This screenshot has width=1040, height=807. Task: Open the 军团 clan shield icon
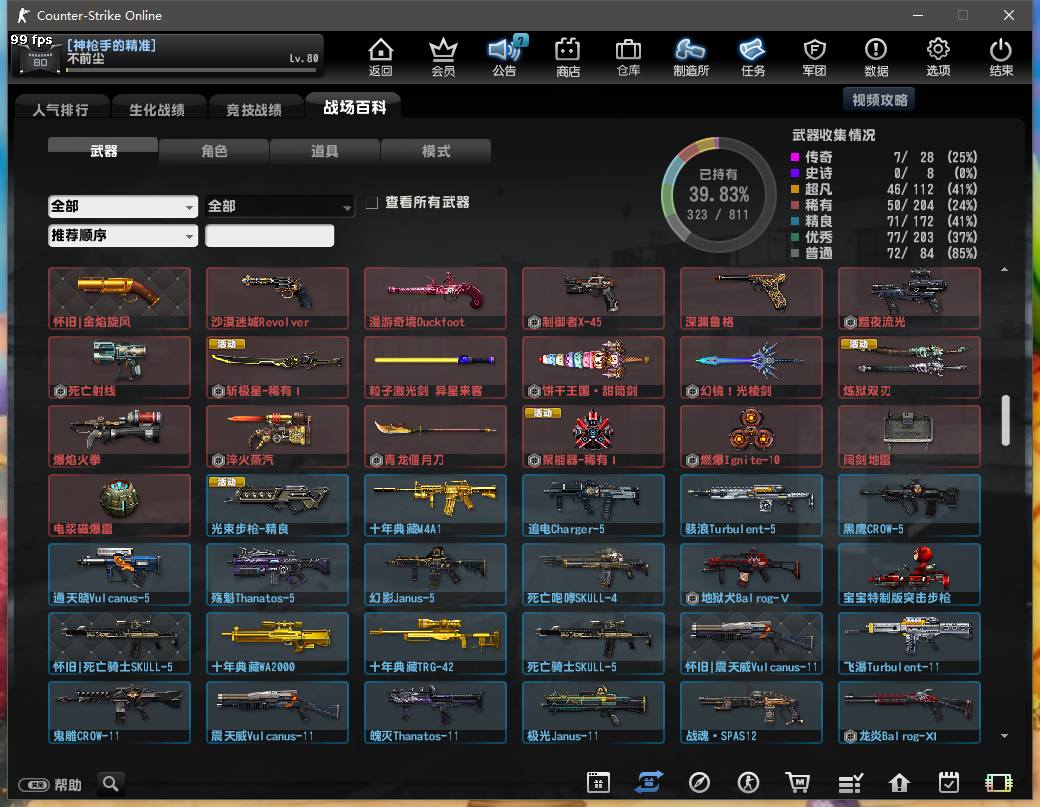pos(814,56)
